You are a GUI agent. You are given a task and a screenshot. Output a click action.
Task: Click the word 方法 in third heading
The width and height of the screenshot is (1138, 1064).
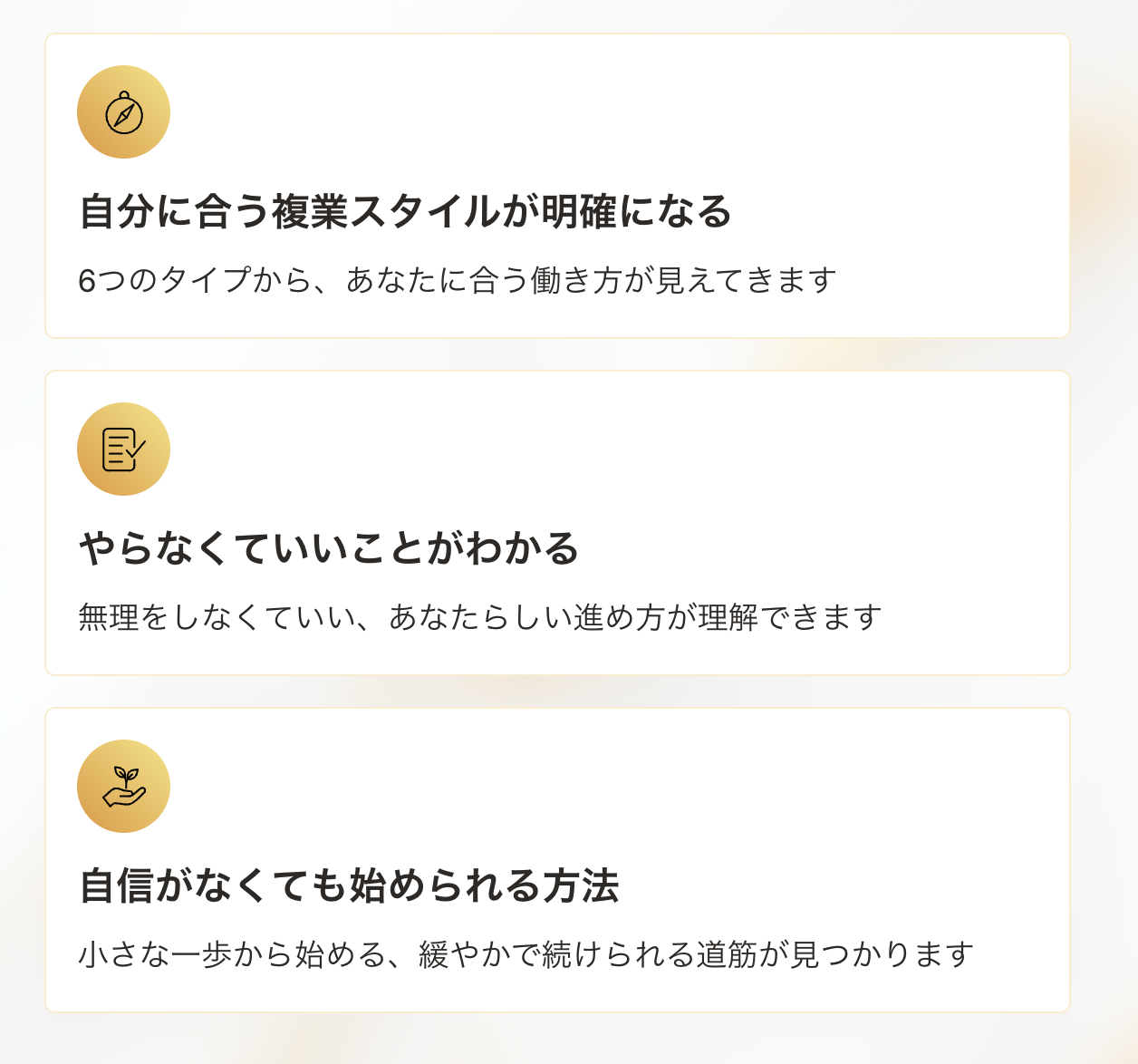(x=581, y=885)
